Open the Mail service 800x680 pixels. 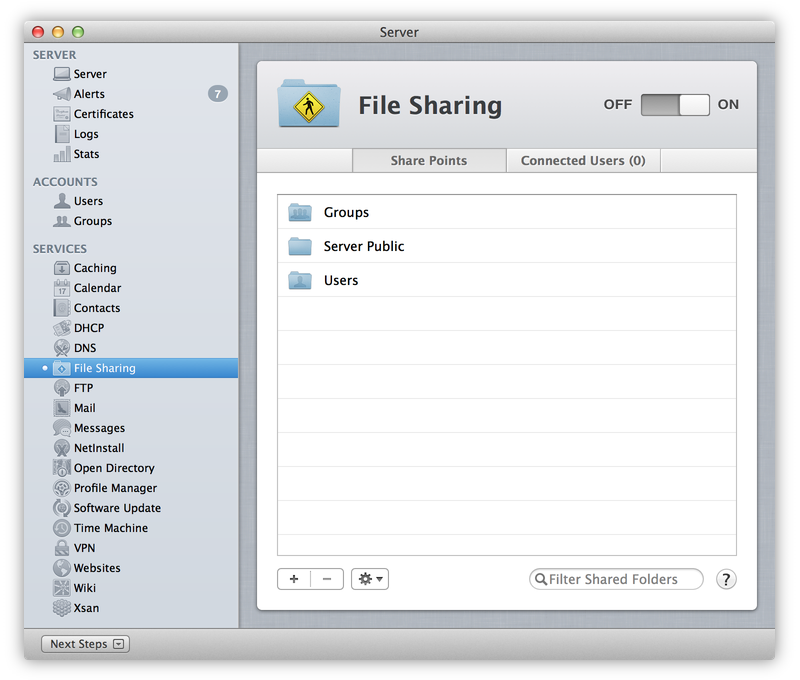131,408
